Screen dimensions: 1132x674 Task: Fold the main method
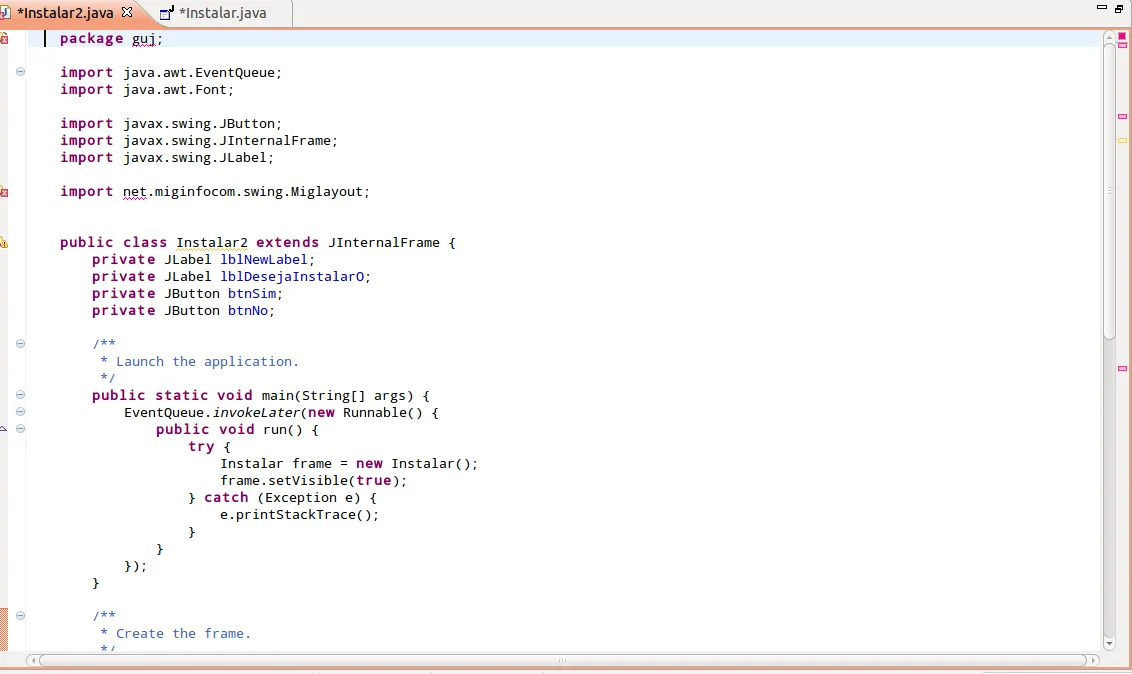coord(20,395)
